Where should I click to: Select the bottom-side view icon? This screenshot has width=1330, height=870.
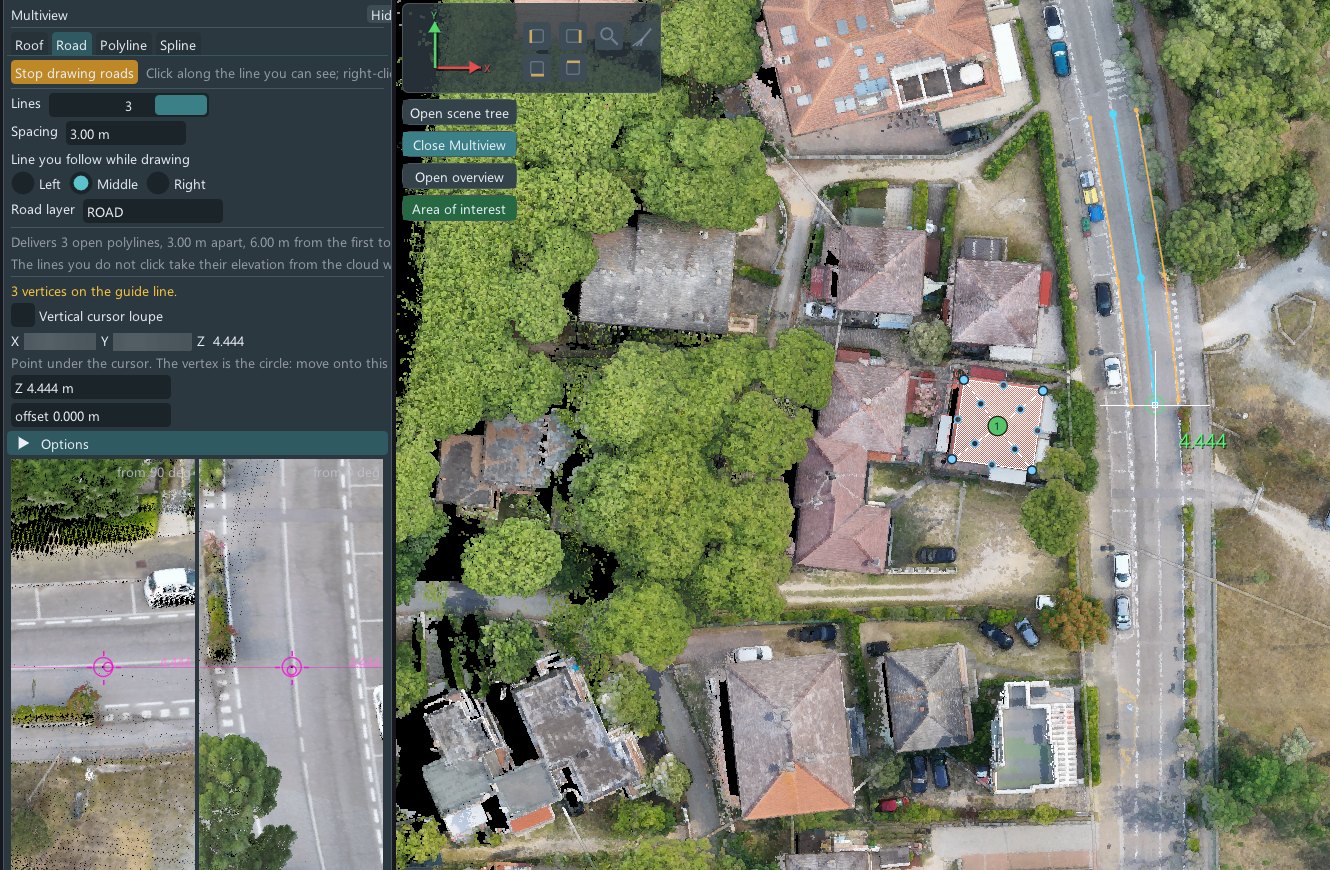coord(538,68)
